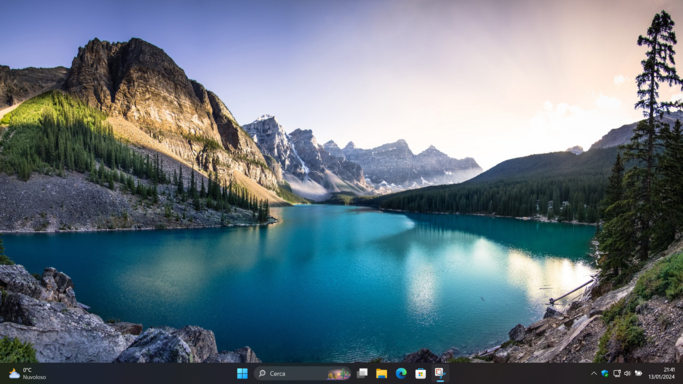Open the Microsoft Store taskbar icon
683x384 pixels.
[x=420, y=373]
